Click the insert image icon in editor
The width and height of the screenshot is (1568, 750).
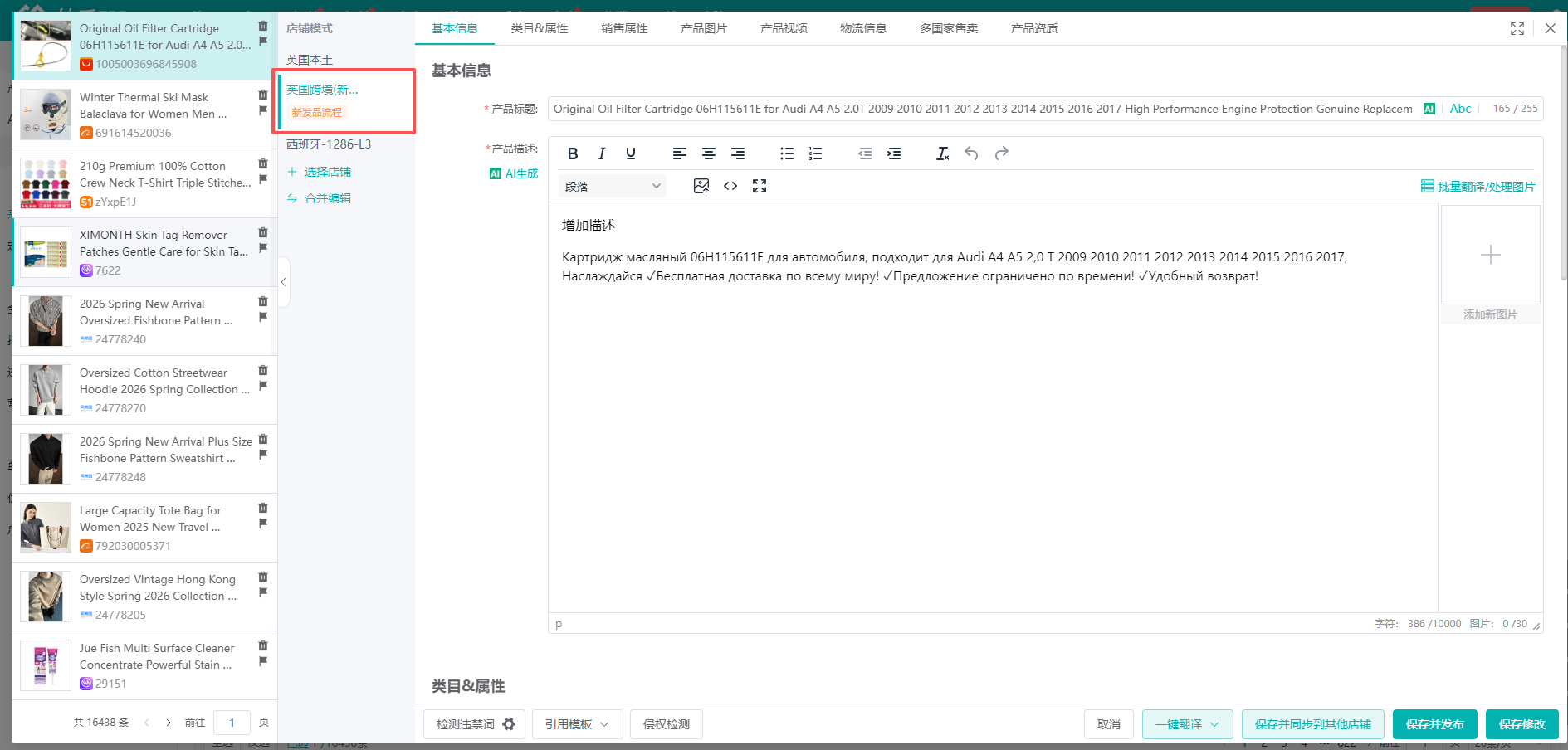[x=701, y=186]
